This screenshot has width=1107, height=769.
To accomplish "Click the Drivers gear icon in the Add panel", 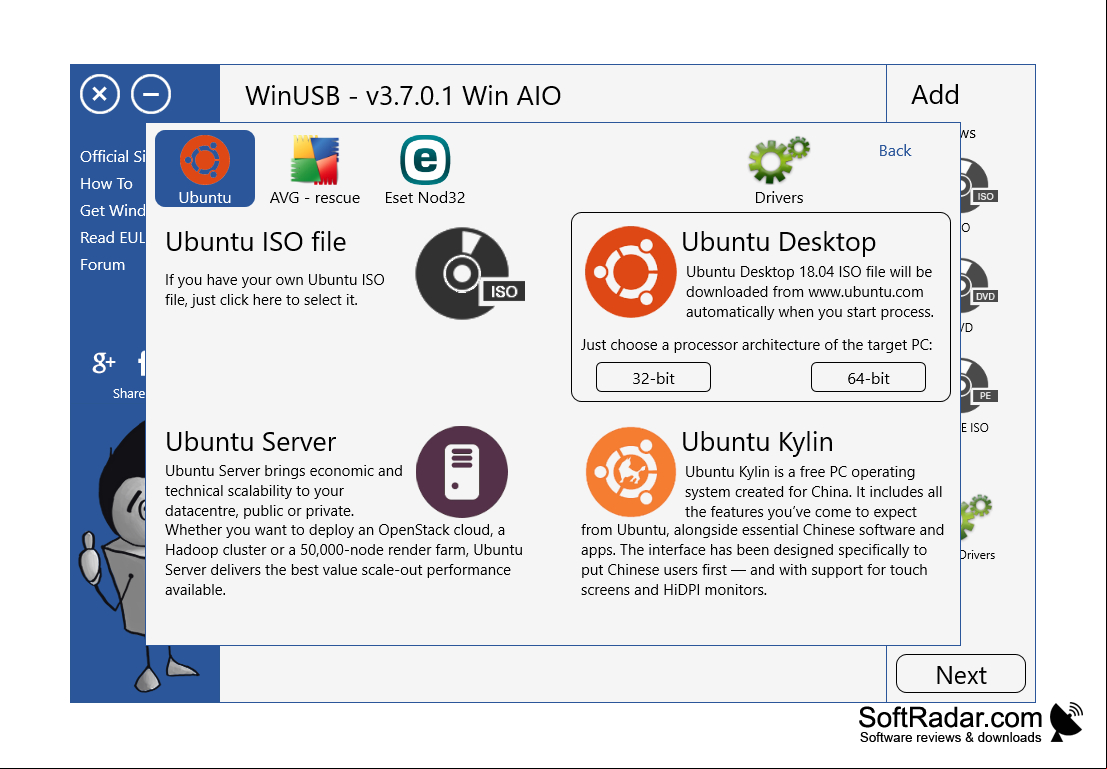I will tap(977, 517).
